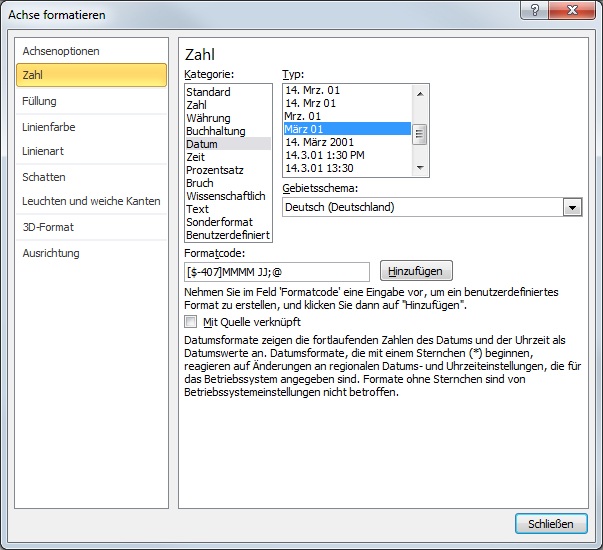Image resolution: width=603 pixels, height=550 pixels.
Task: Select the Zahl category in Kategorie list
Action: (228, 105)
